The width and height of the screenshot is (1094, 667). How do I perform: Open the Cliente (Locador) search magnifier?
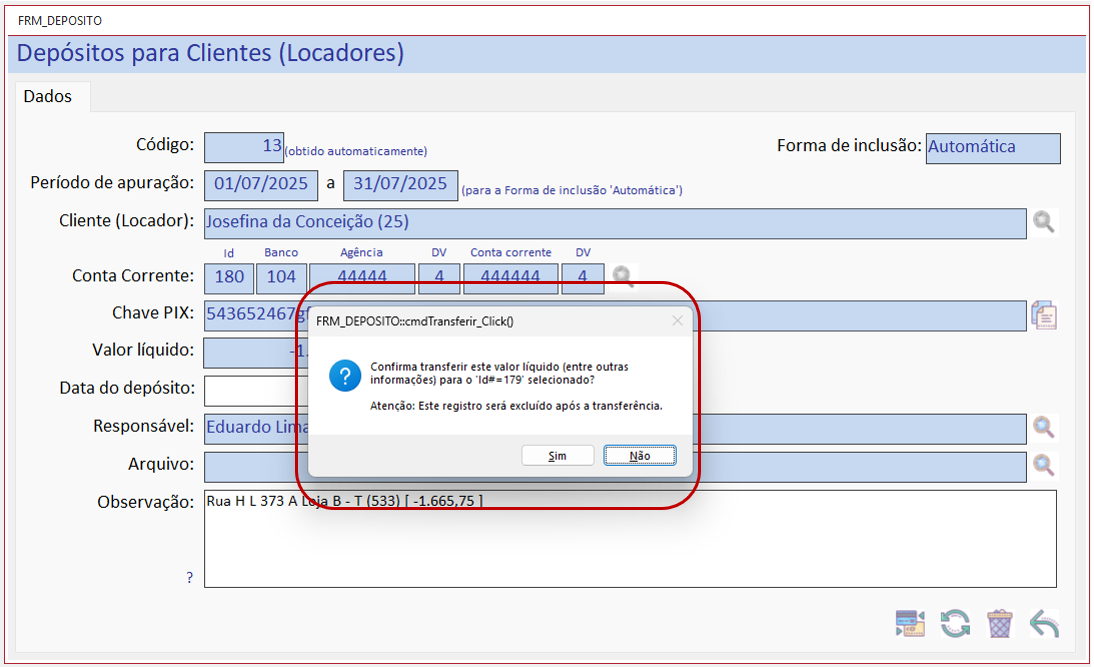point(1044,223)
